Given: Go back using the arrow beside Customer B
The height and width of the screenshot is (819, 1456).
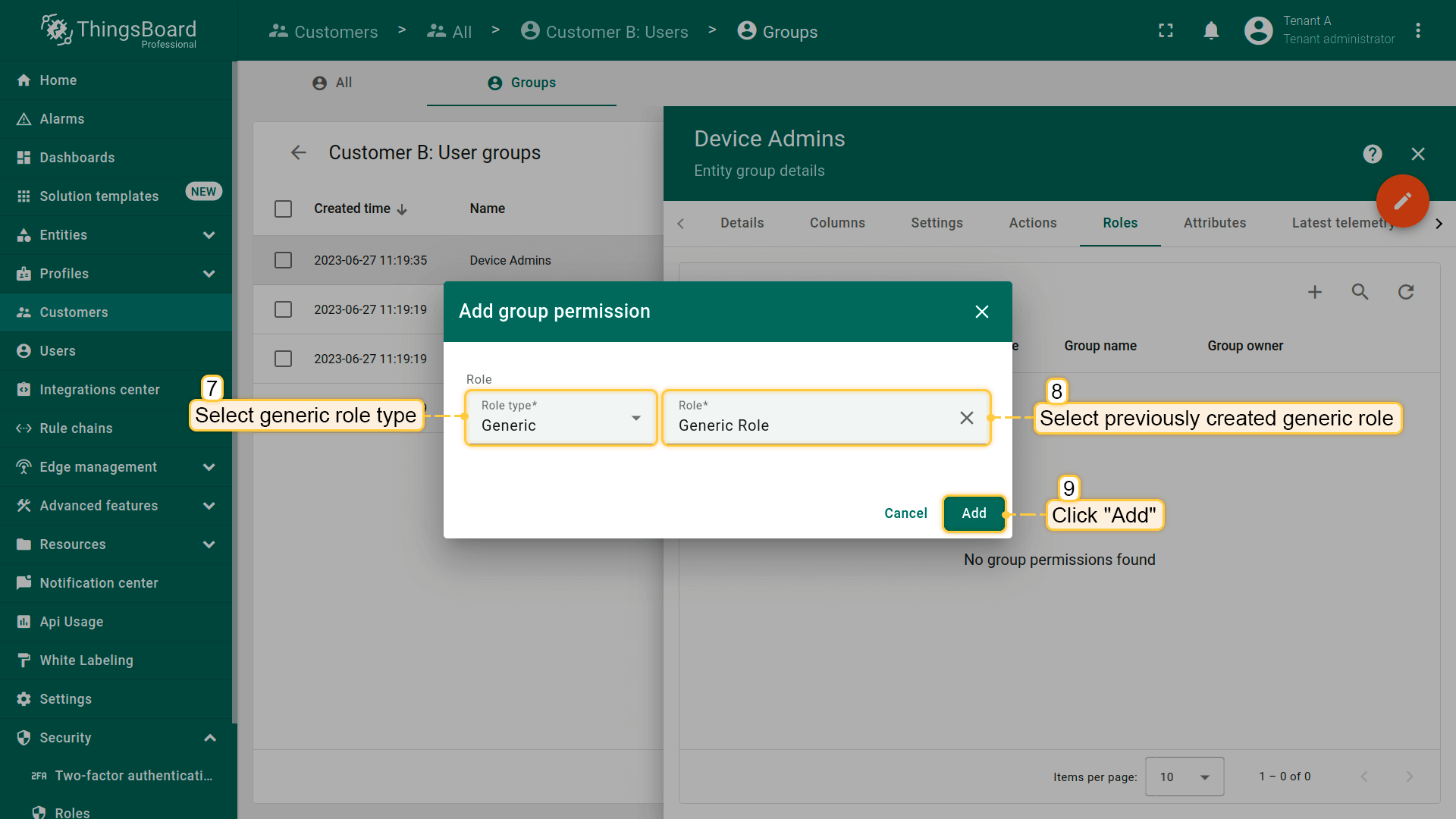Looking at the screenshot, I should coord(299,152).
